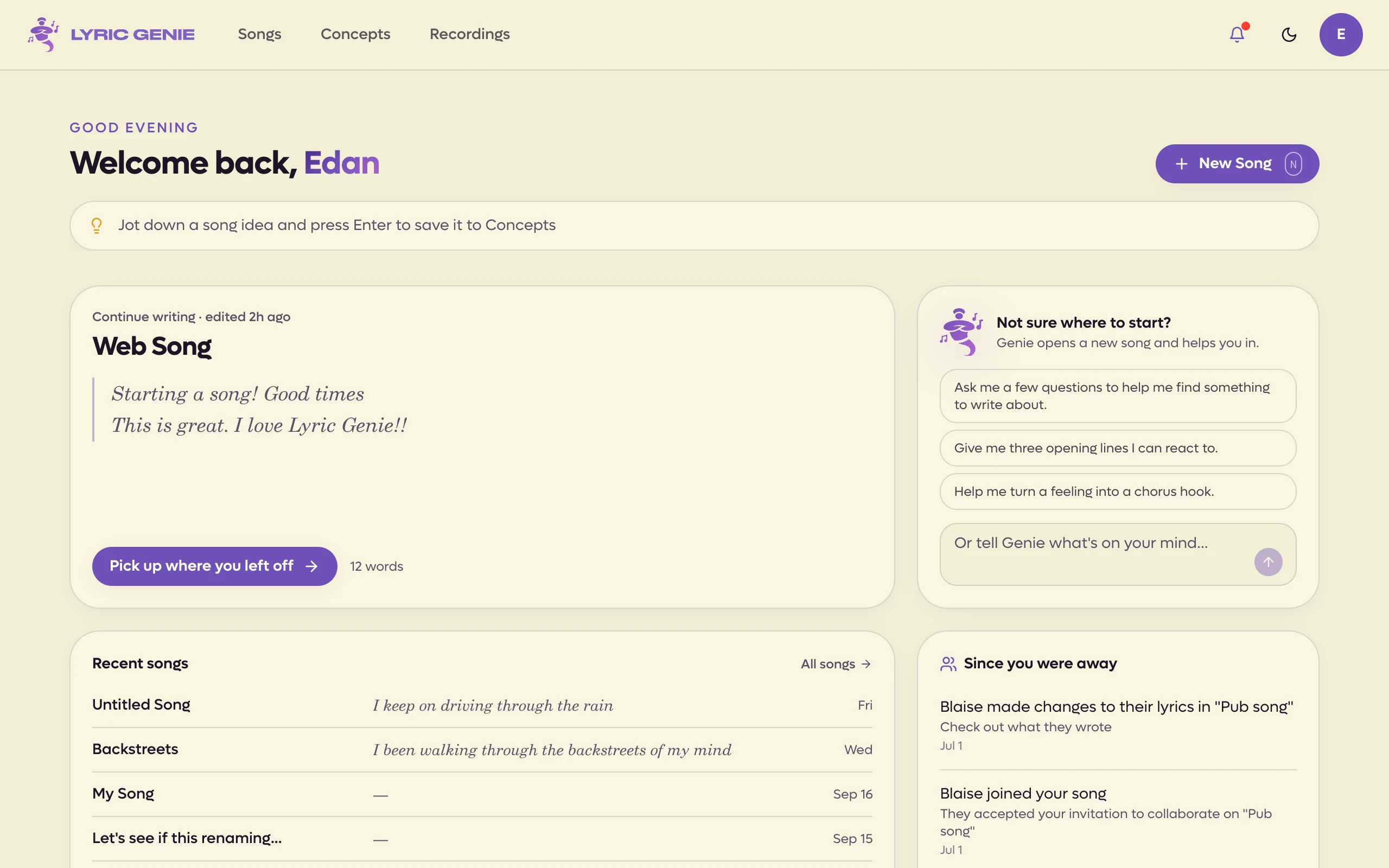
Task: Click the tell Genie what's on your mind box
Action: pyautogui.click(x=1118, y=554)
